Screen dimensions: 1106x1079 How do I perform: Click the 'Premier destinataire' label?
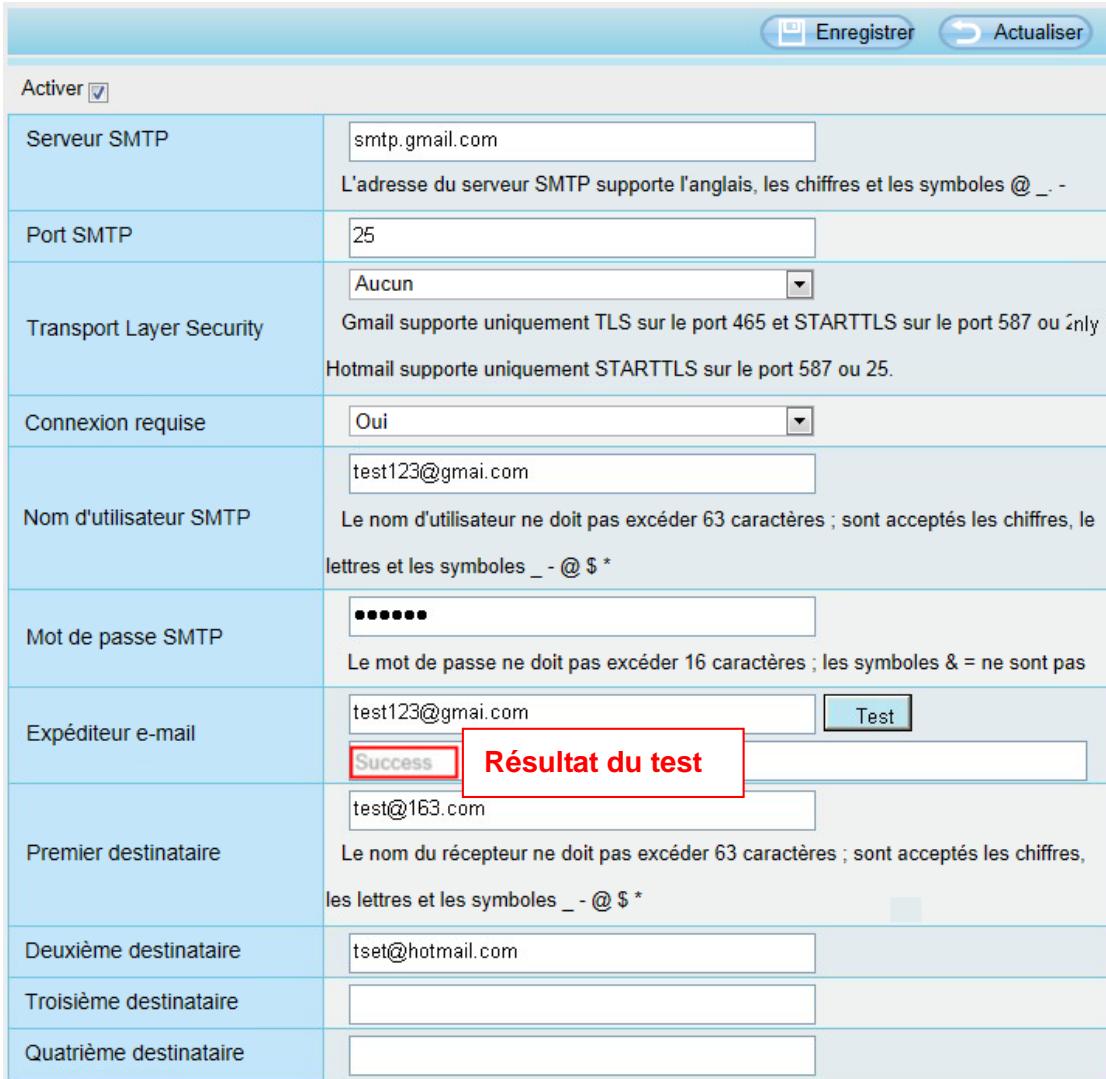(x=123, y=853)
